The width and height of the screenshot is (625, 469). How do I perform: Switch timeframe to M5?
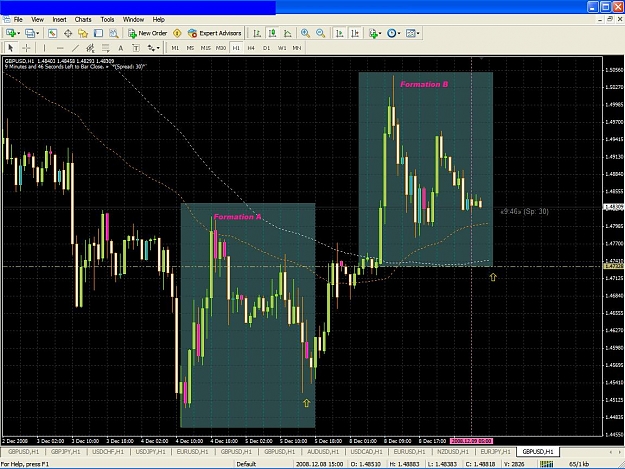click(190, 48)
